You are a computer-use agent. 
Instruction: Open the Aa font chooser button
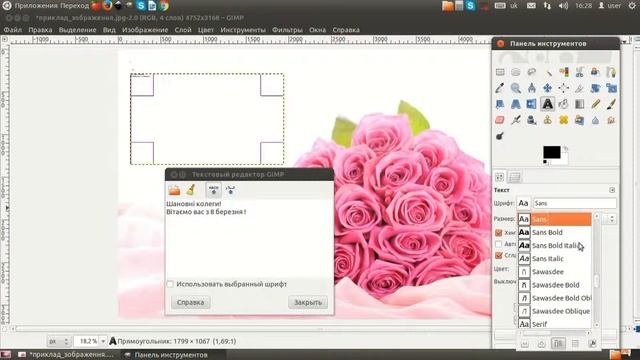pyautogui.click(x=524, y=203)
